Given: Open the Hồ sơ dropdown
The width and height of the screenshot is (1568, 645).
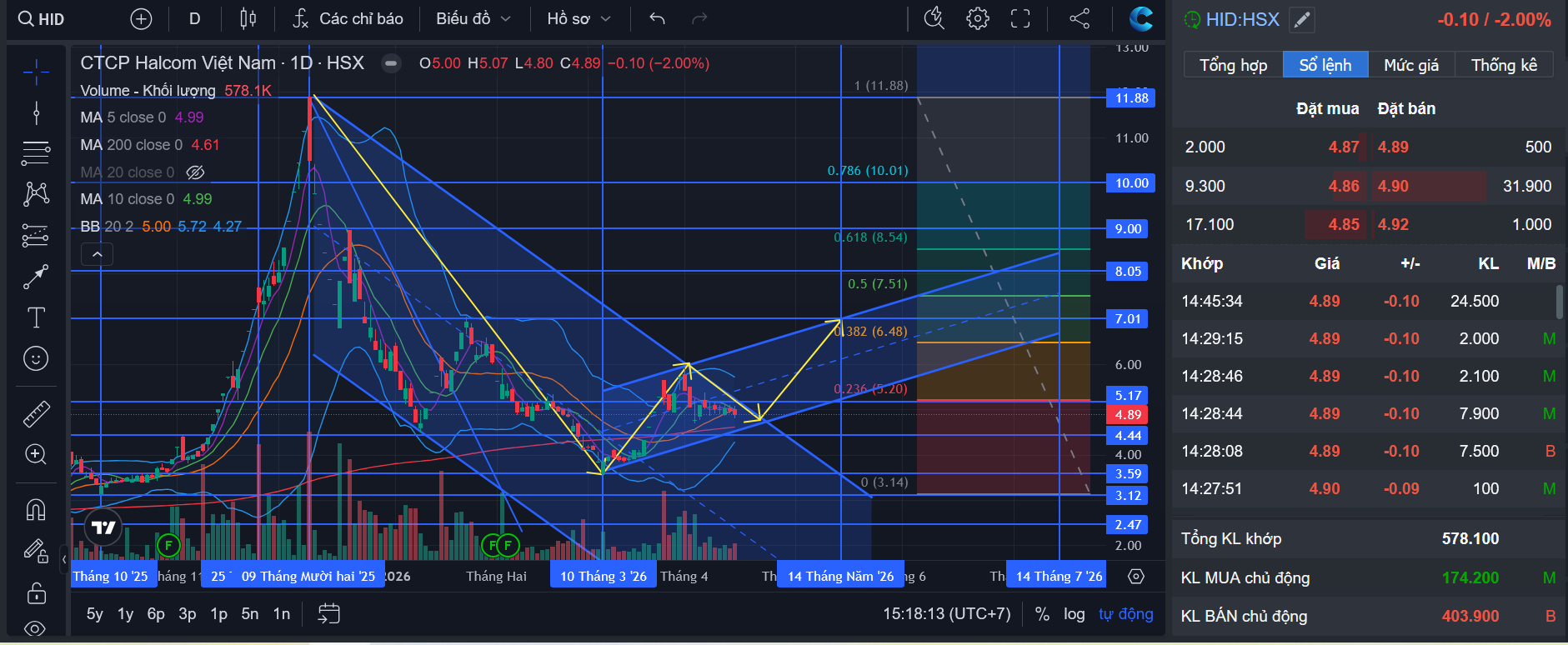Looking at the screenshot, I should (x=579, y=19).
